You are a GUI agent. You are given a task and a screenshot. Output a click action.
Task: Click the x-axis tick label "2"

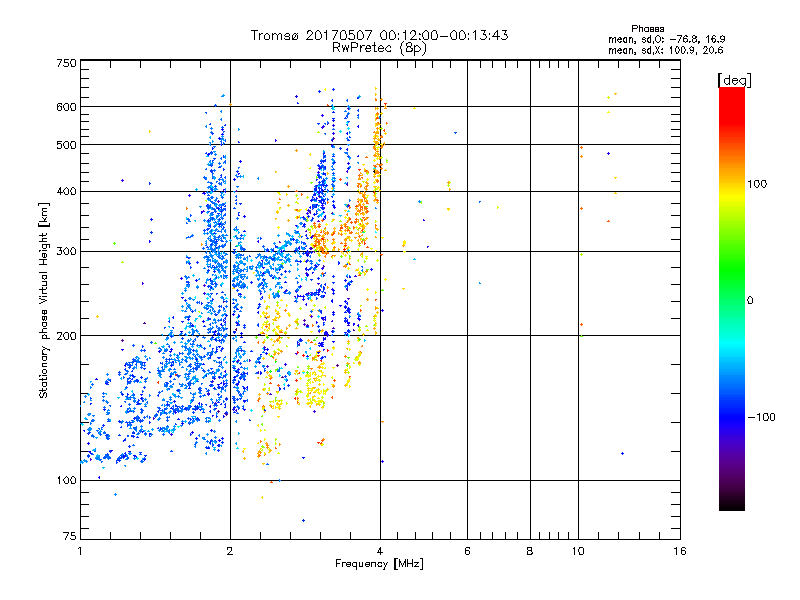pyautogui.click(x=230, y=551)
